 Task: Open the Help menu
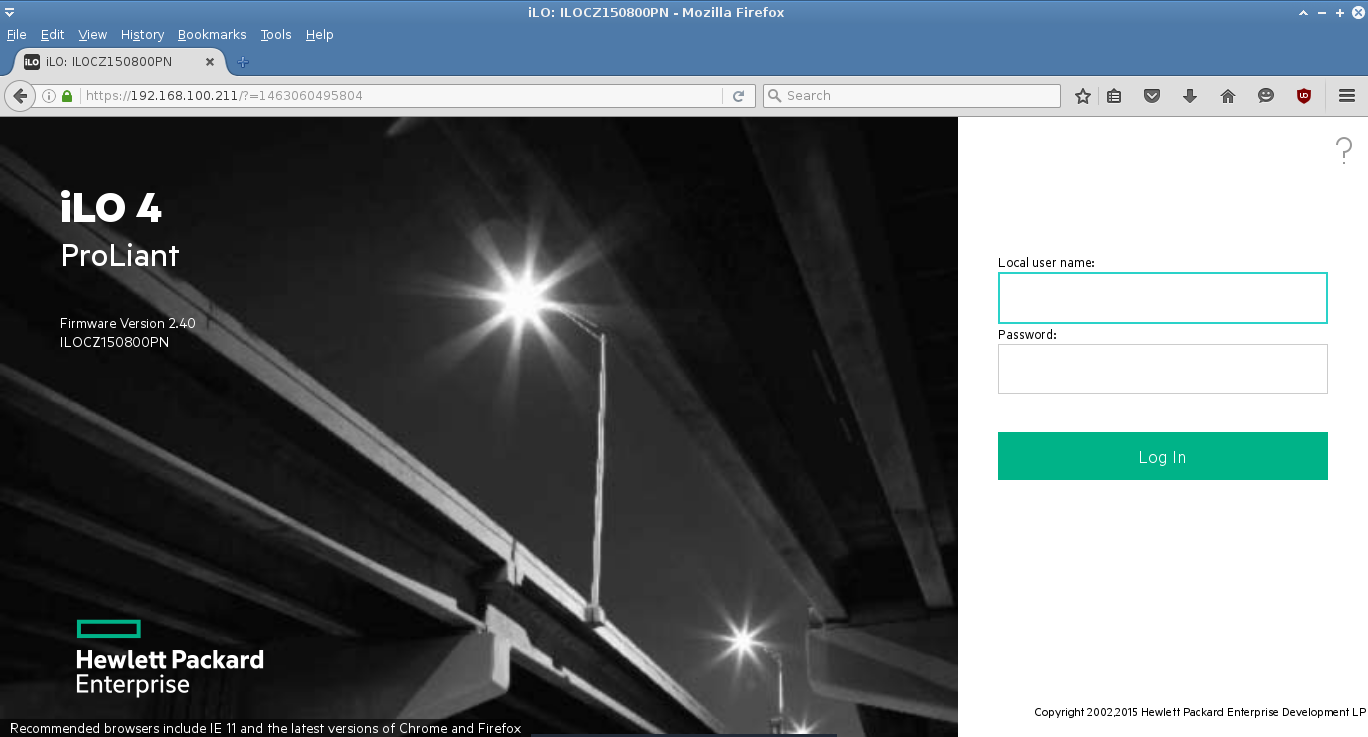[x=319, y=34]
